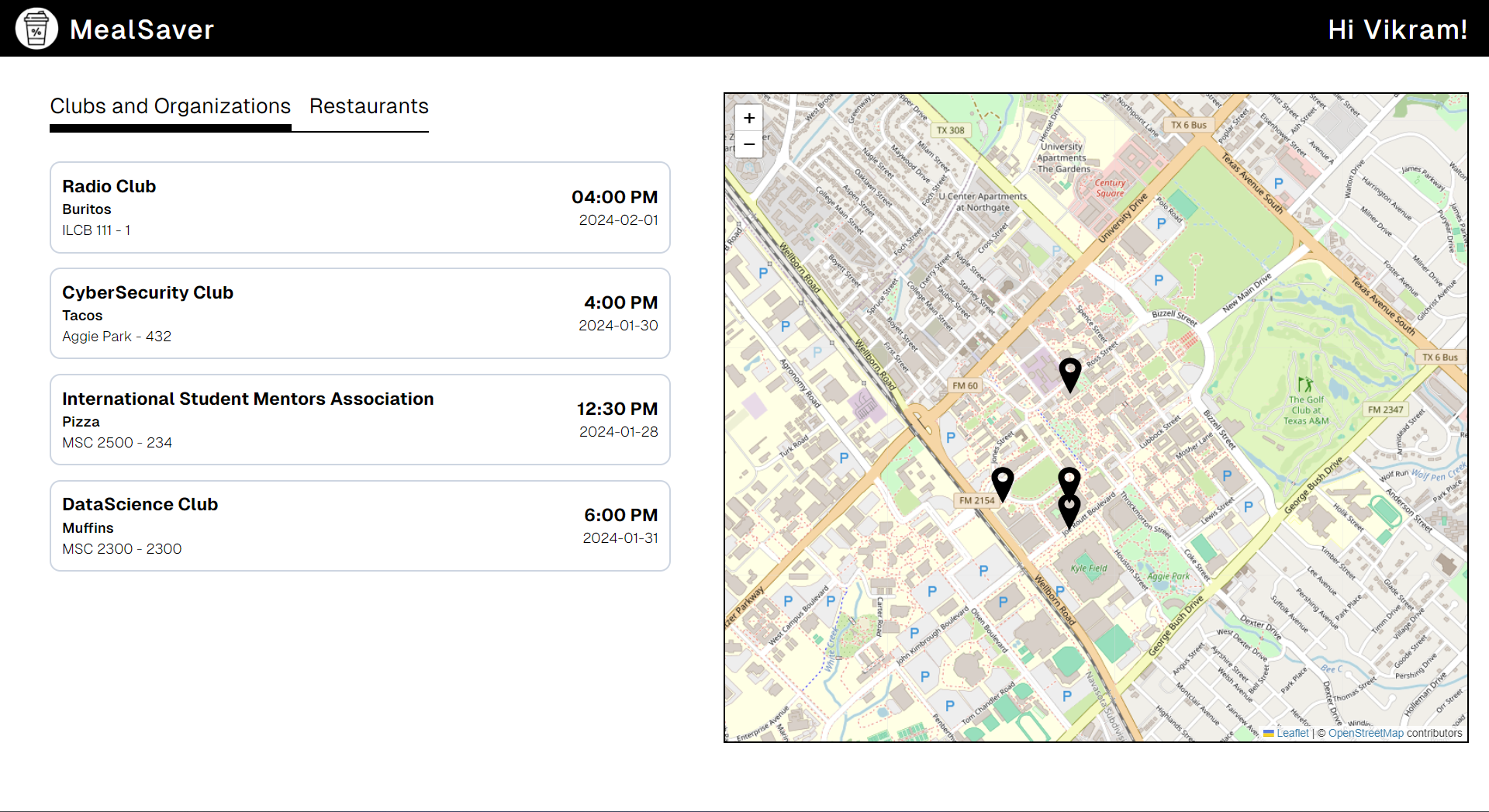Image resolution: width=1489 pixels, height=812 pixels.
Task: Click the 6:00 PM time
Action: click(620, 515)
